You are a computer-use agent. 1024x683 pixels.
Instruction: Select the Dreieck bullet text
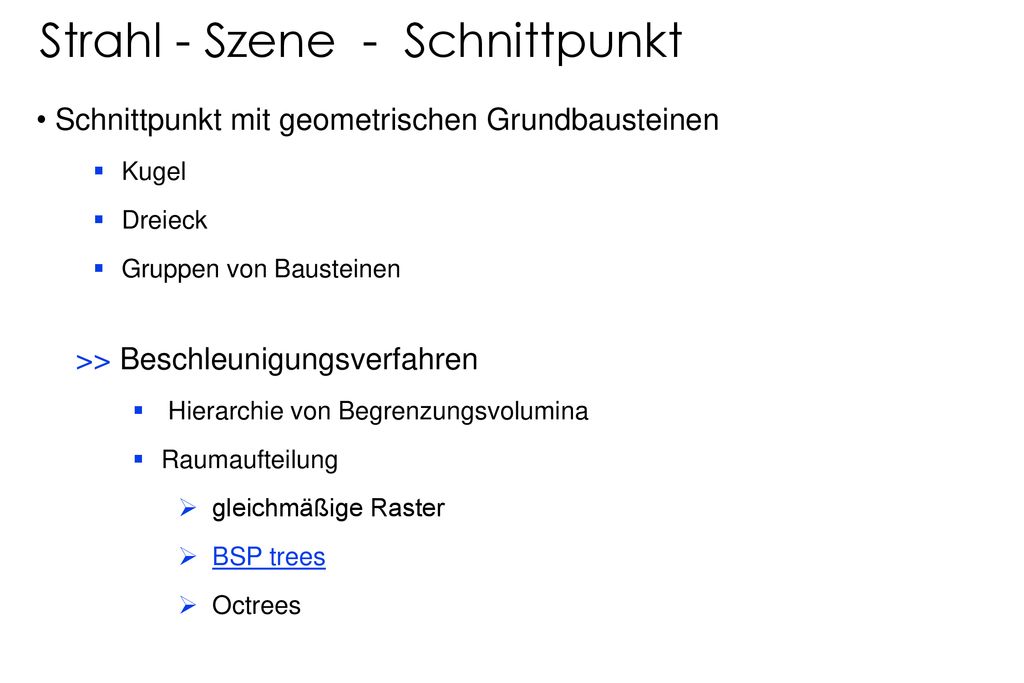point(165,220)
